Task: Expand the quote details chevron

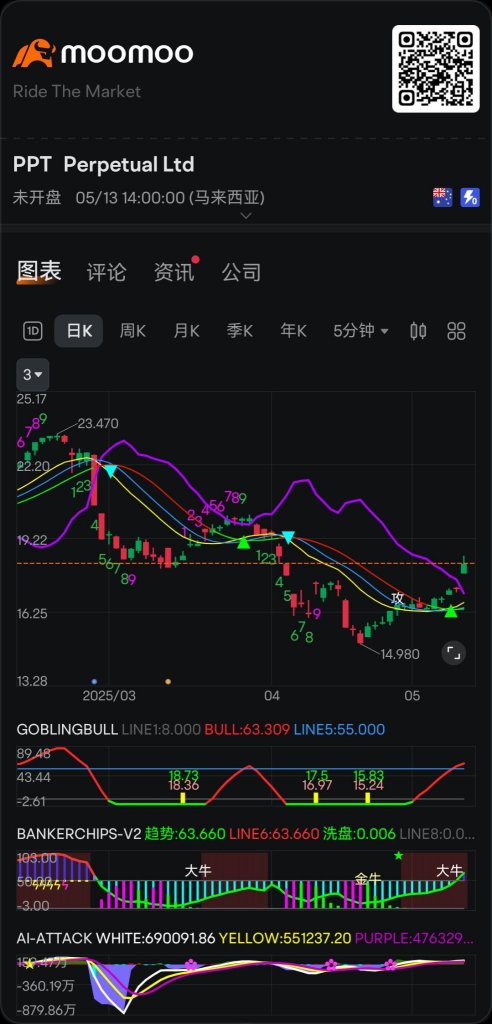Action: coord(246,216)
